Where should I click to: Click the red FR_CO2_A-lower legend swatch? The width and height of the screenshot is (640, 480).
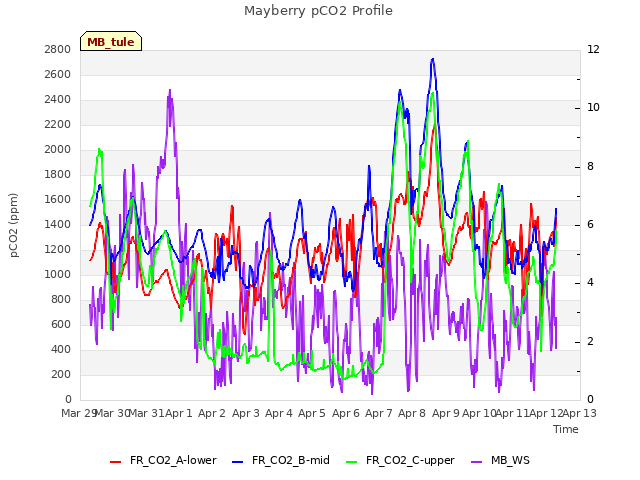(116, 461)
